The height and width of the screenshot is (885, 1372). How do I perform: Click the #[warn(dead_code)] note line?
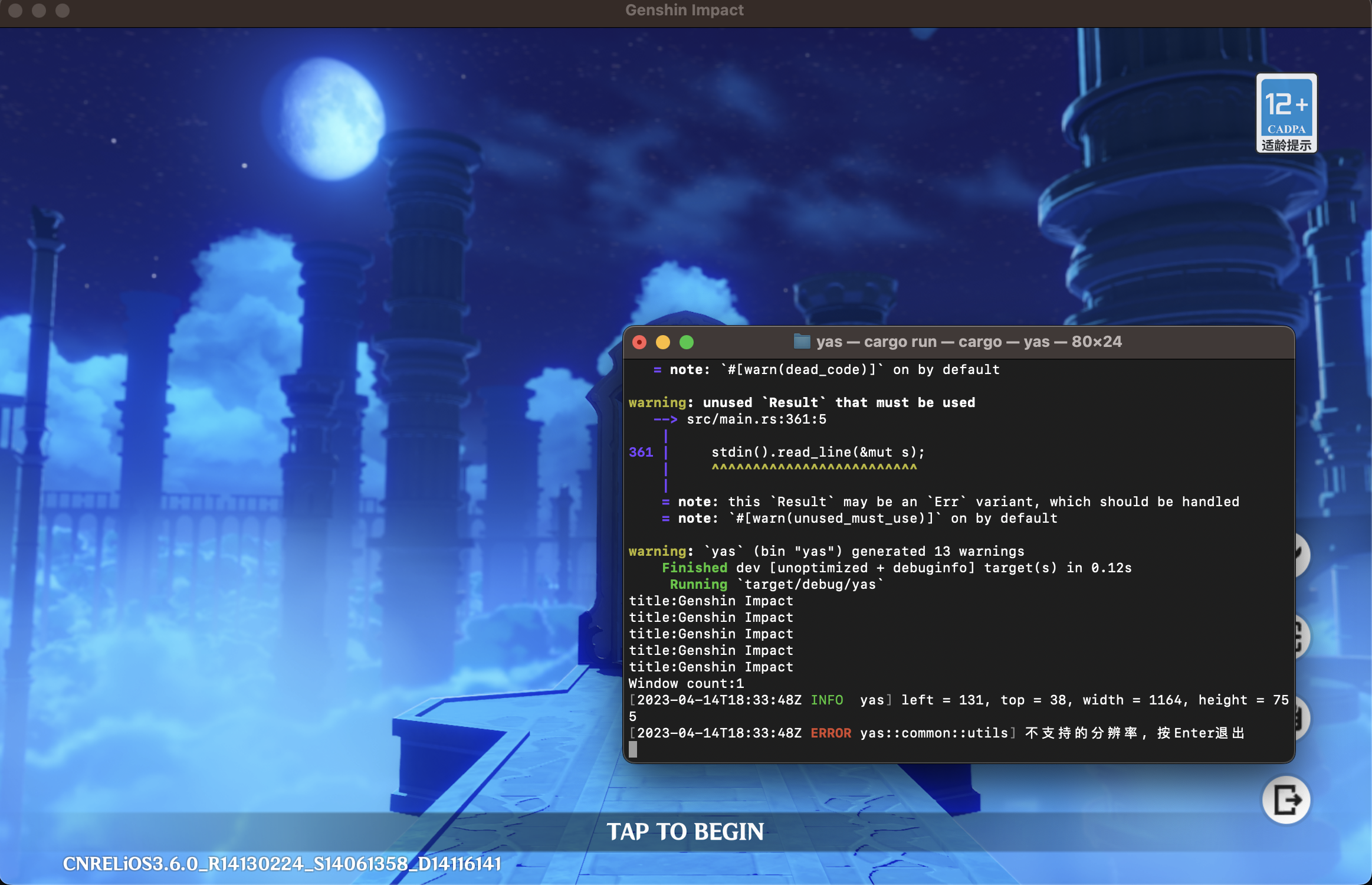click(826, 369)
